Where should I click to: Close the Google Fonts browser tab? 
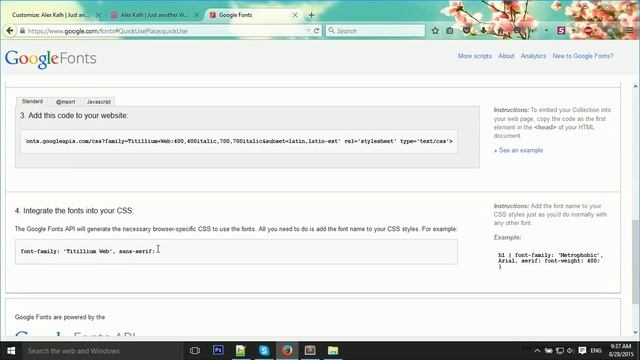pos(295,15)
